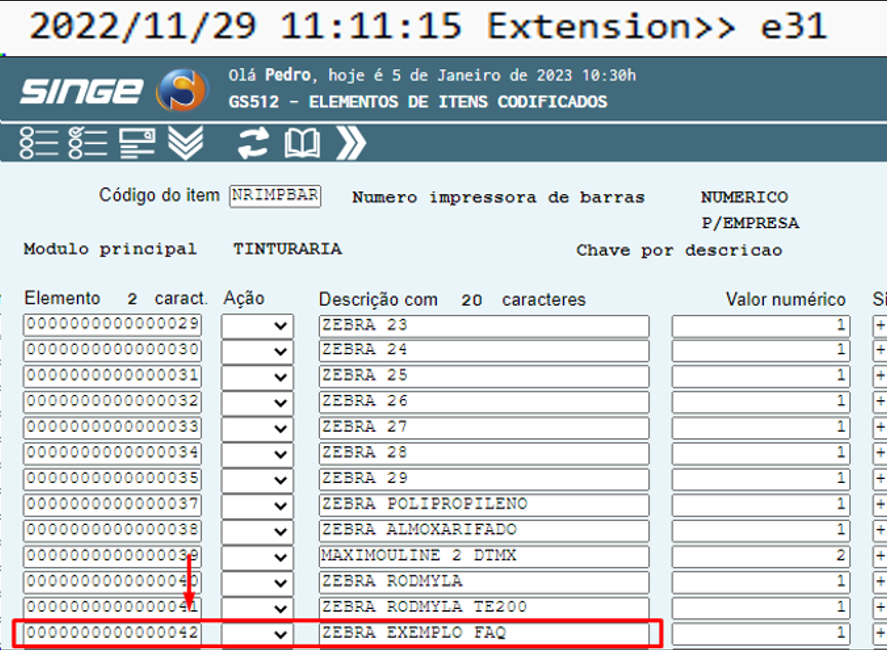
Task: Click numeric value field of MAXIMOULINE row
Action: coord(760,556)
